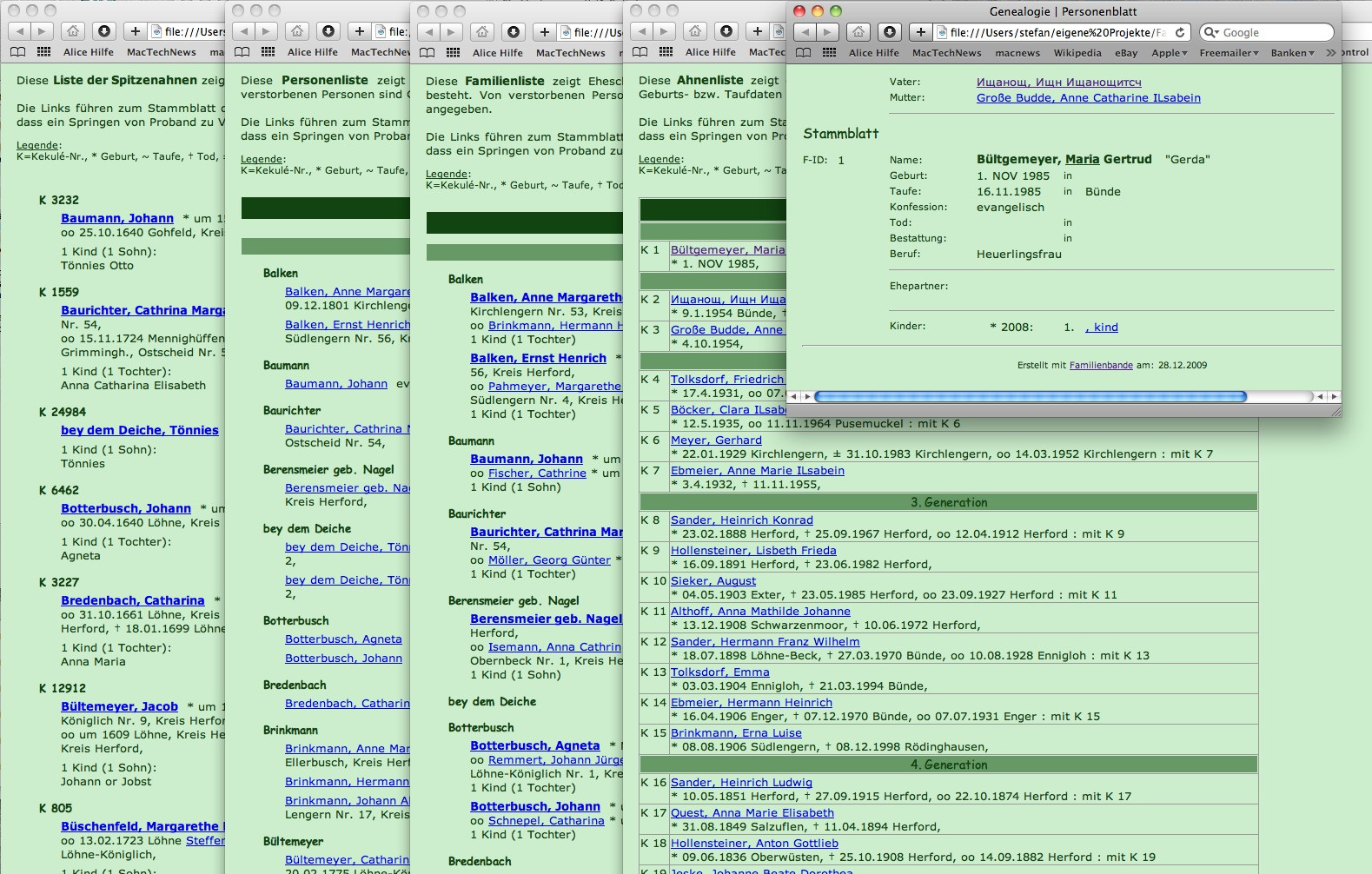Click the reload button in the address bar
The image size is (1372, 874).
point(1179,32)
